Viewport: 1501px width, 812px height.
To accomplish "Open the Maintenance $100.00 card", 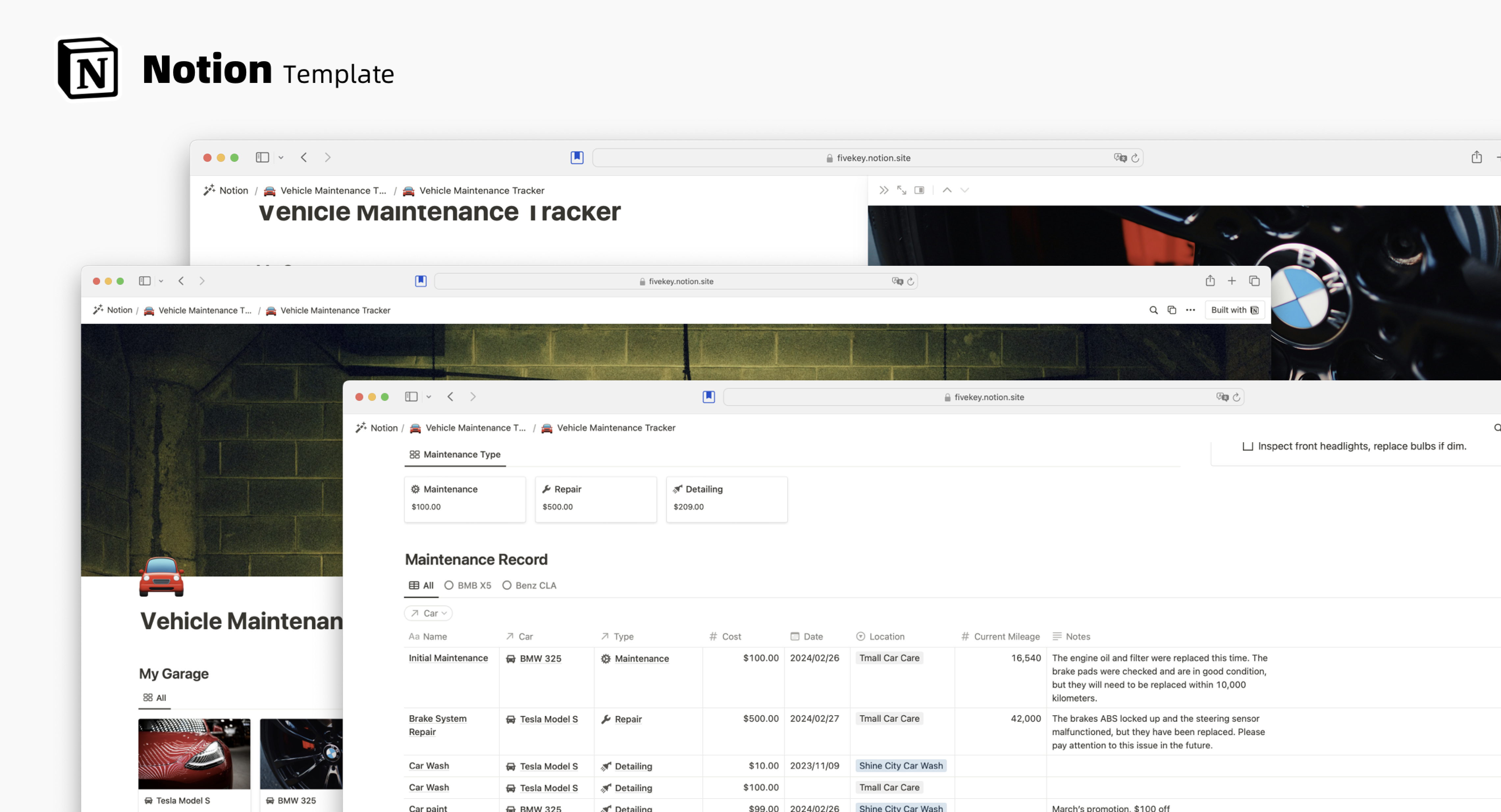I will point(465,499).
